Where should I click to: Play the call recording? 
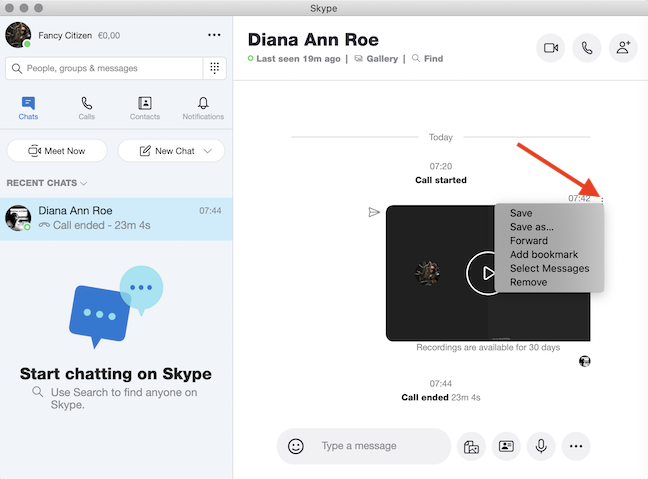pos(487,273)
